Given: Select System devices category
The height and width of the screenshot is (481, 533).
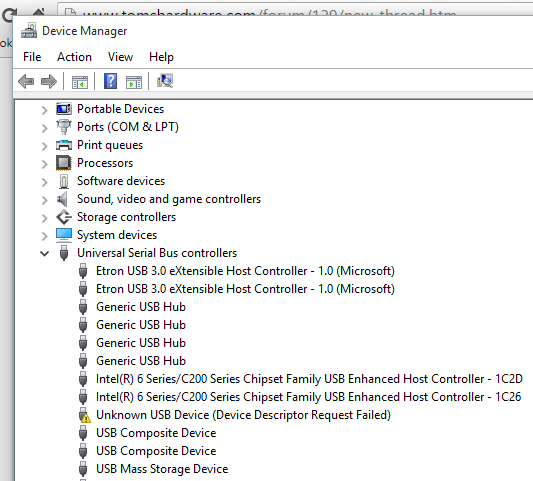Looking at the screenshot, I should click(117, 235).
